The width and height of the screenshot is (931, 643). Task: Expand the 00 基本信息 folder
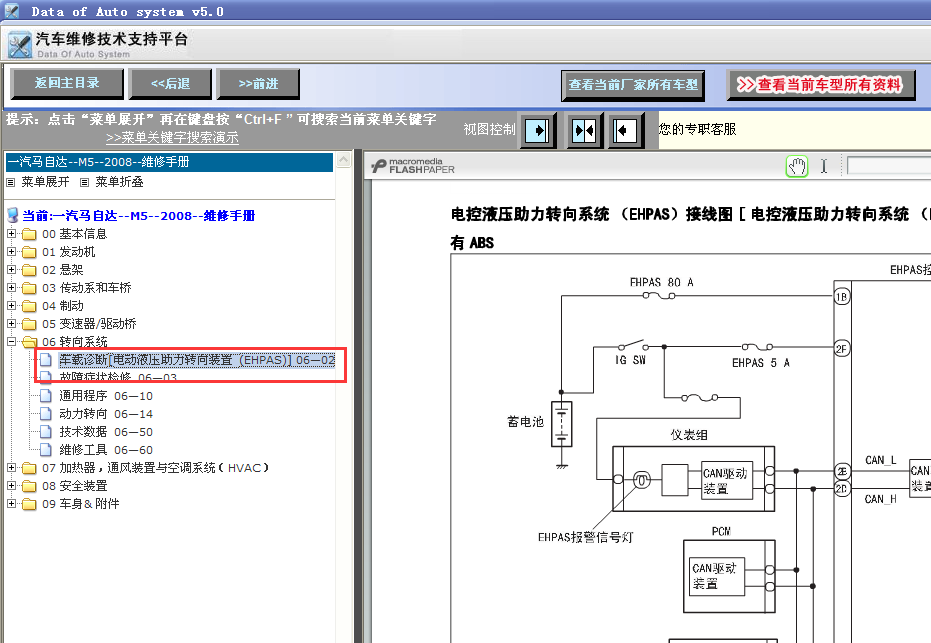[x=11, y=234]
